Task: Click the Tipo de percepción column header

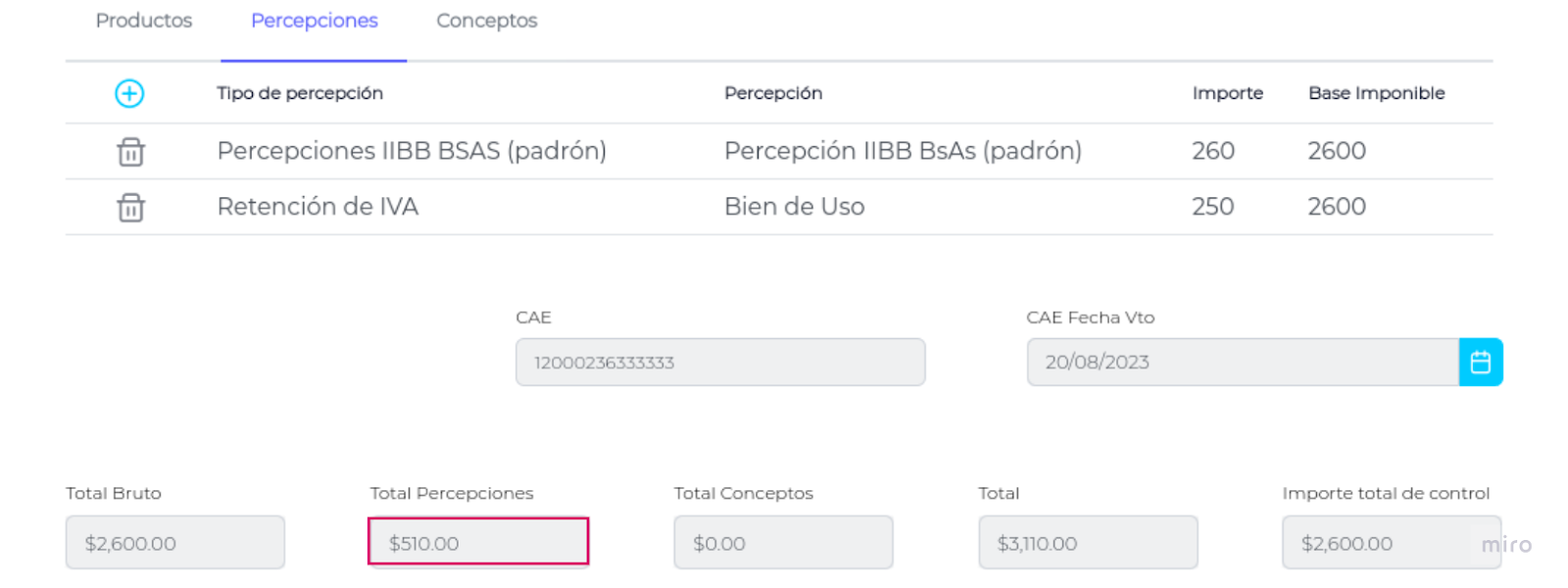Action: [x=300, y=93]
